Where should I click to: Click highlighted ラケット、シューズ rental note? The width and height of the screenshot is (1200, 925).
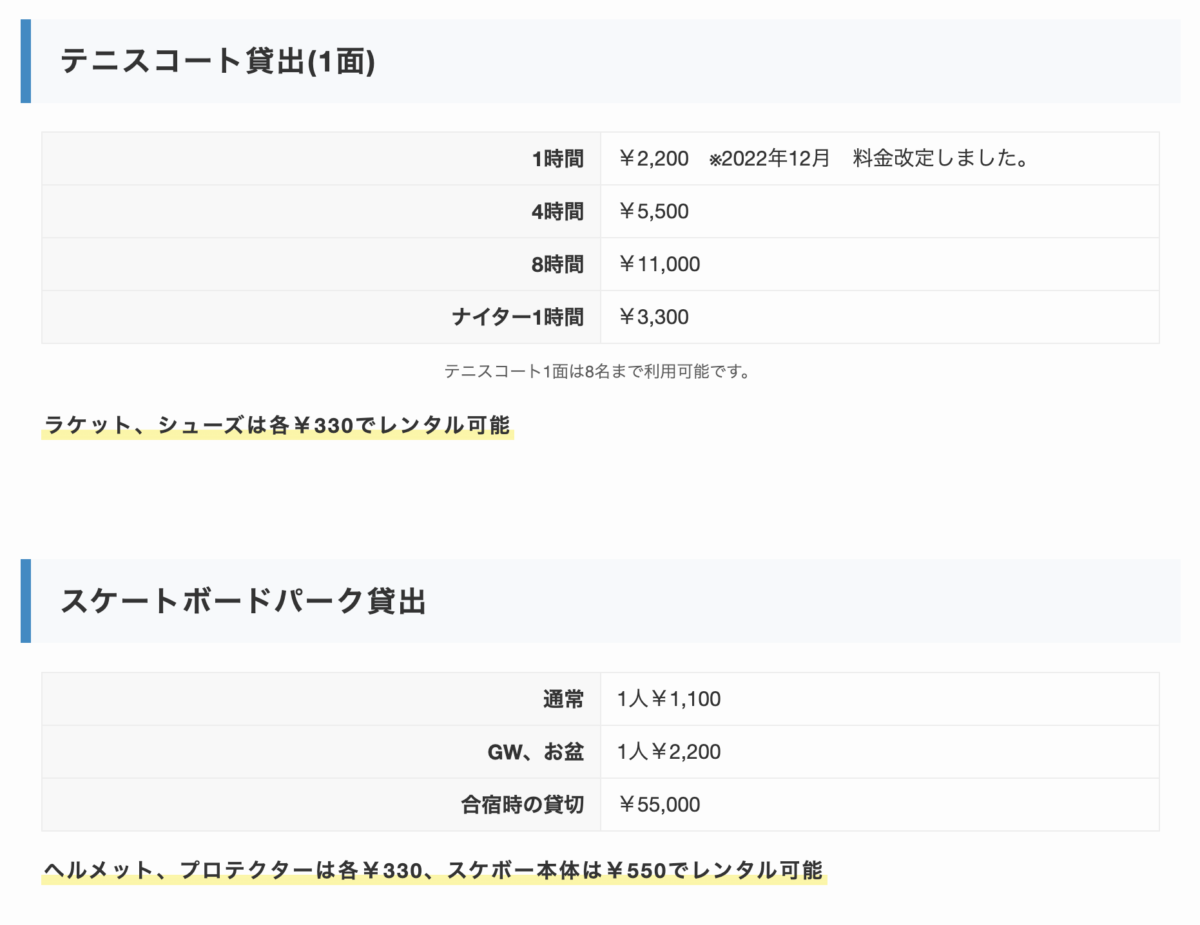point(277,426)
